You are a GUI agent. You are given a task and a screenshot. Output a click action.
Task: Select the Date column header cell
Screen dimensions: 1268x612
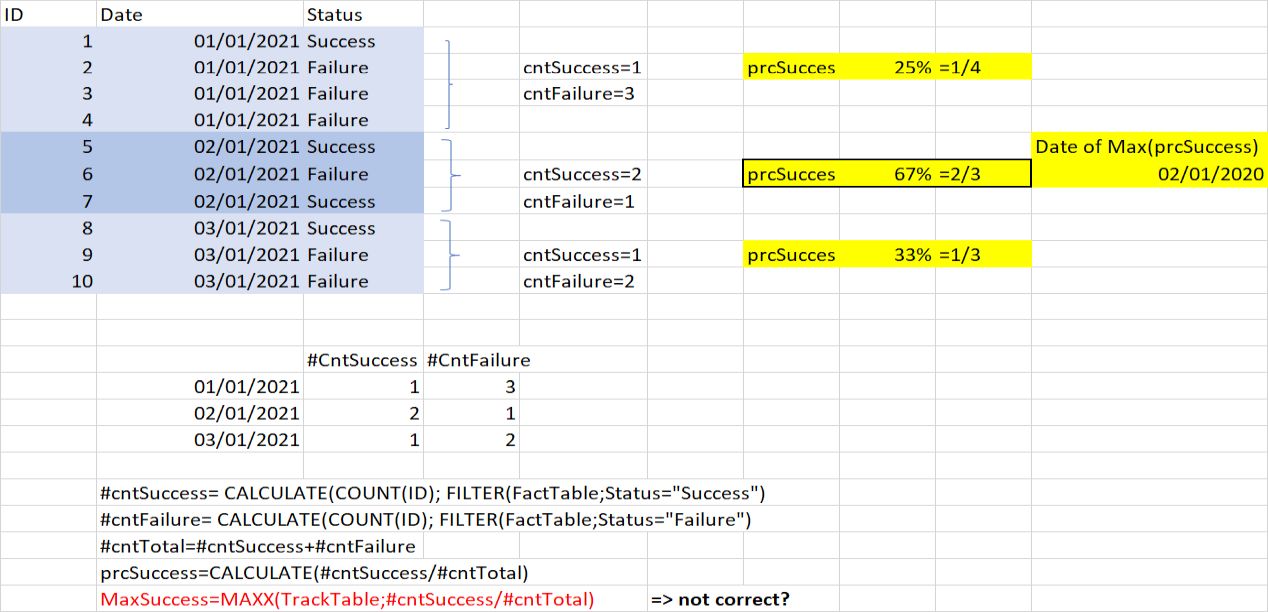[200, 14]
